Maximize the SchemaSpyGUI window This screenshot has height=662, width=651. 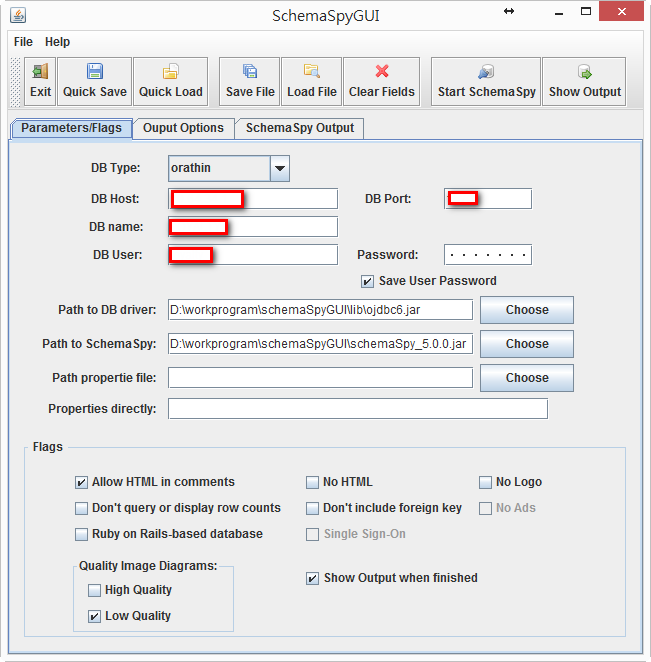point(586,11)
